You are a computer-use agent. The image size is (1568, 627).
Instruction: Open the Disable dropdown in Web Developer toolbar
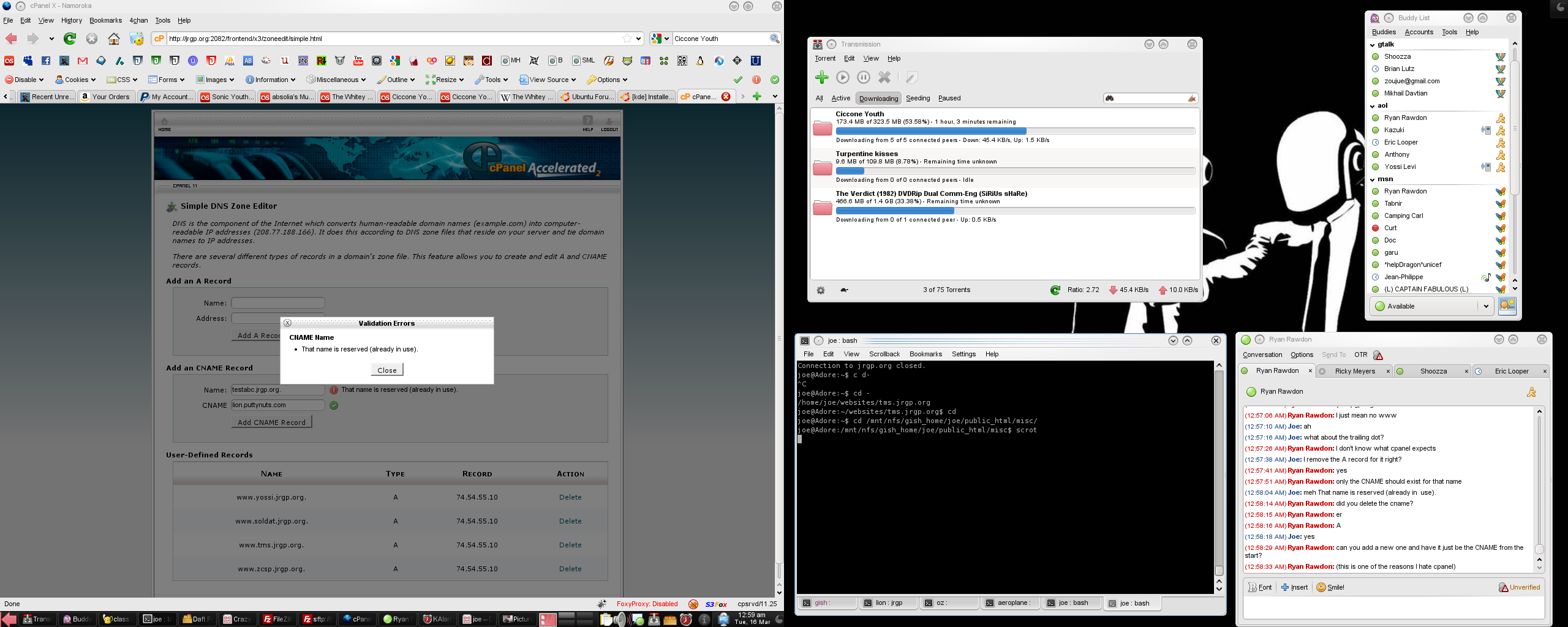pyautogui.click(x=24, y=80)
